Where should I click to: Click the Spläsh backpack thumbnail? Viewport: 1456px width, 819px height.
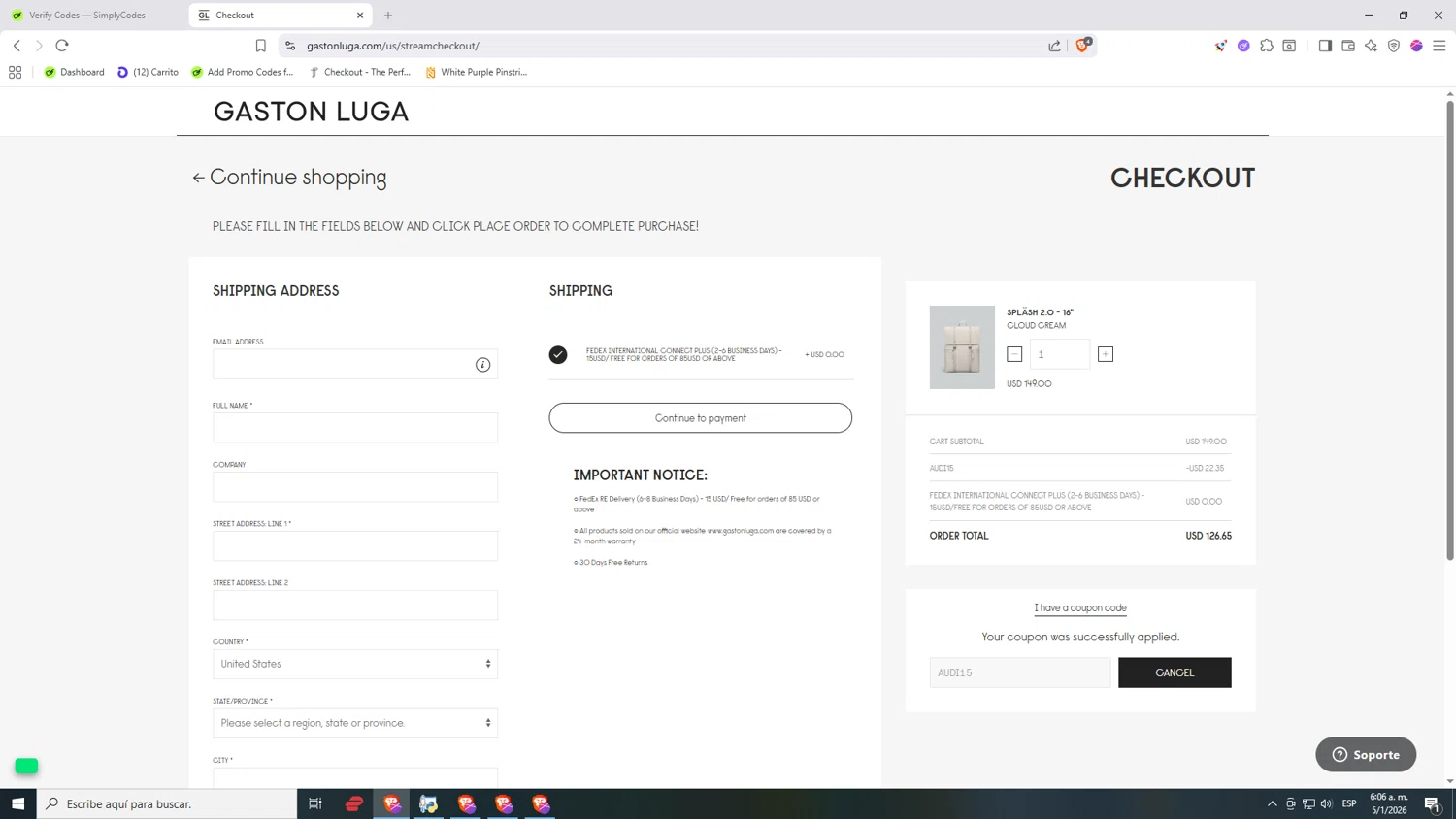pos(962,347)
